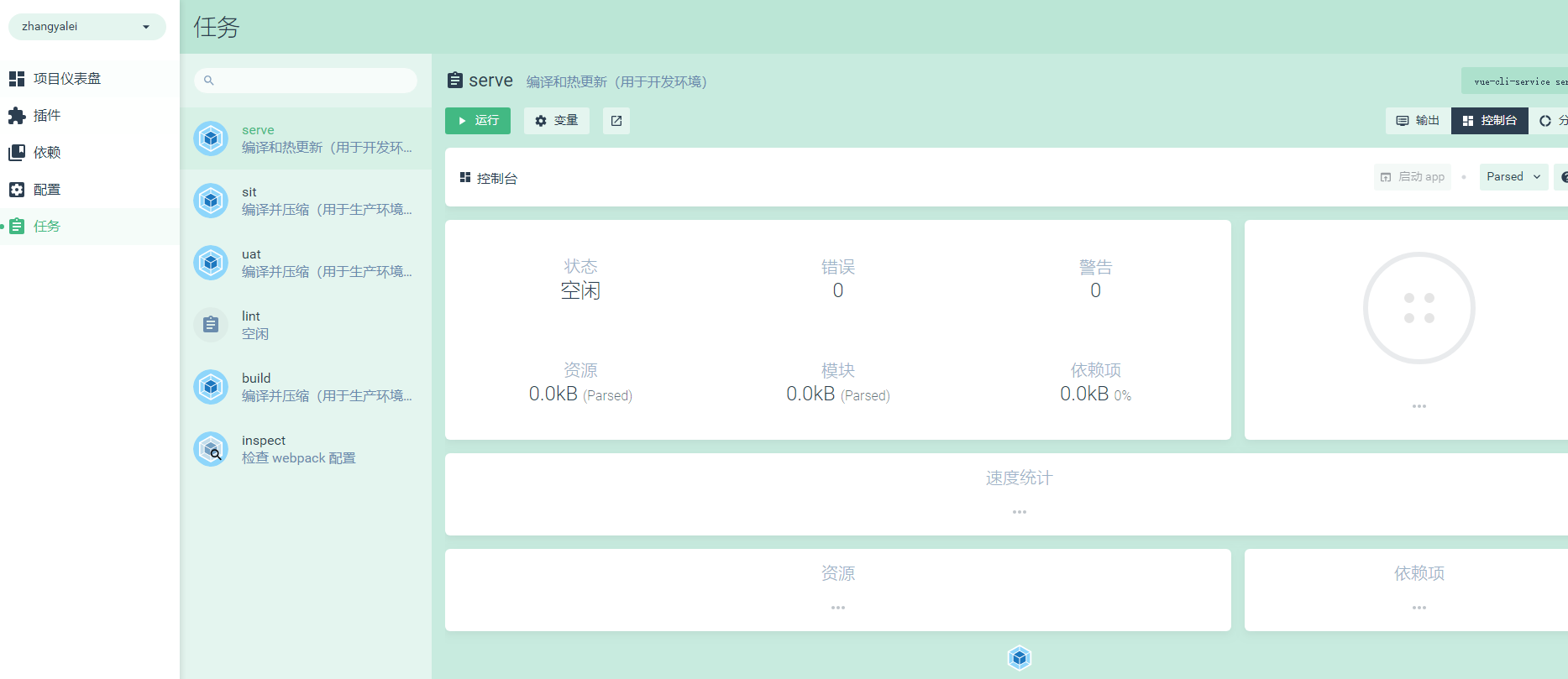Focus the task search field
The width and height of the screenshot is (1568, 679).
(x=306, y=81)
